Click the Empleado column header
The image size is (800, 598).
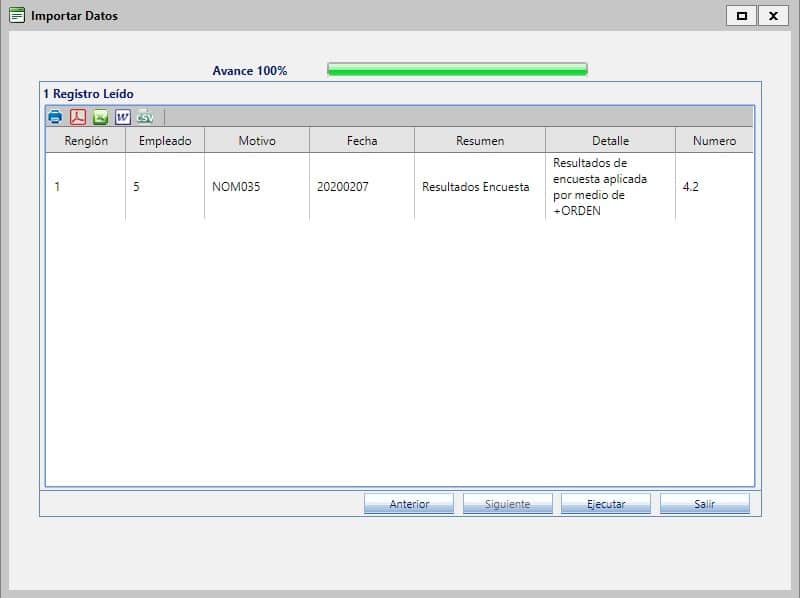[165, 141]
